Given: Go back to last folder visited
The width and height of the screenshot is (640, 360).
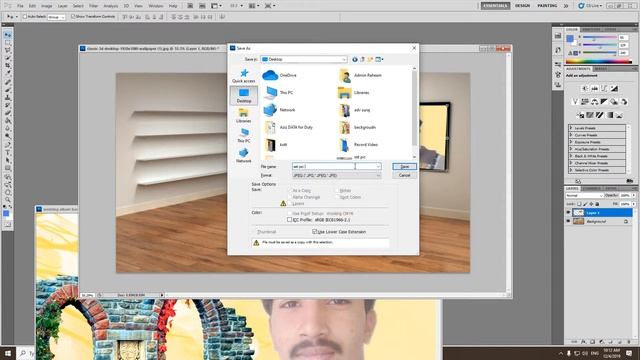Looking at the screenshot, I should 355,60.
